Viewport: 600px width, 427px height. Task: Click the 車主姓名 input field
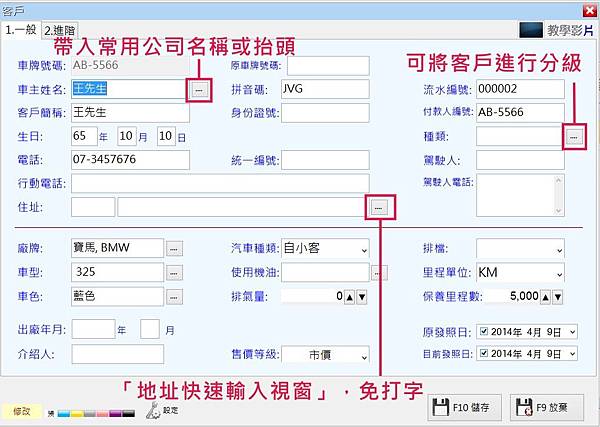point(129,89)
